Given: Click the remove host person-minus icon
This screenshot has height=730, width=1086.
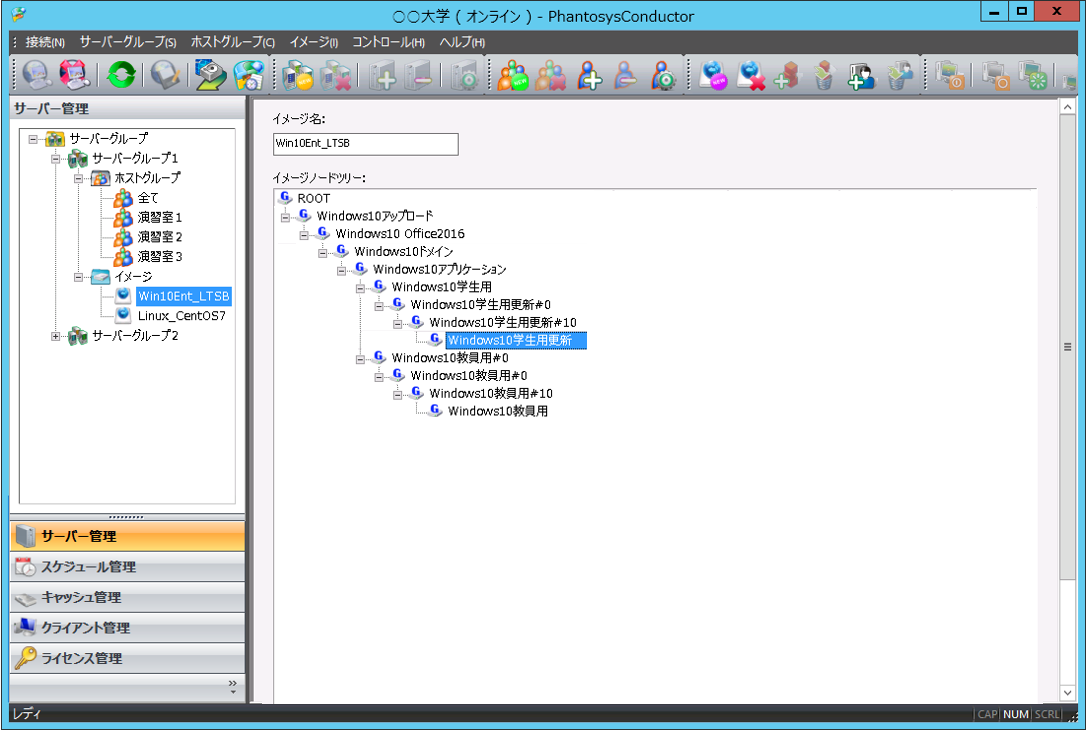Looking at the screenshot, I should click(x=625, y=75).
